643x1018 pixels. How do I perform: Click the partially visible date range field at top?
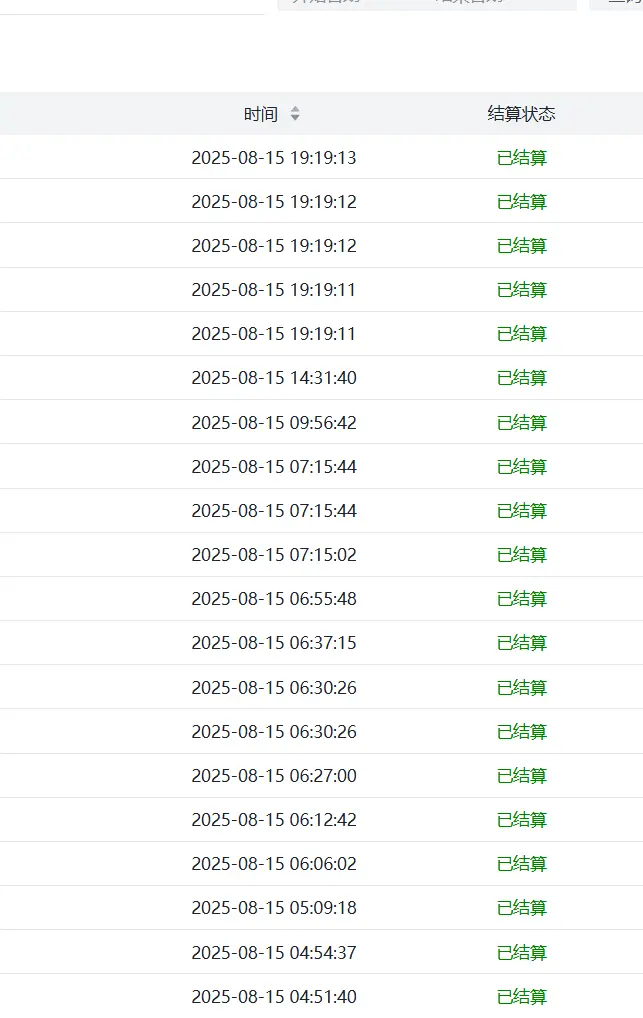point(427,4)
